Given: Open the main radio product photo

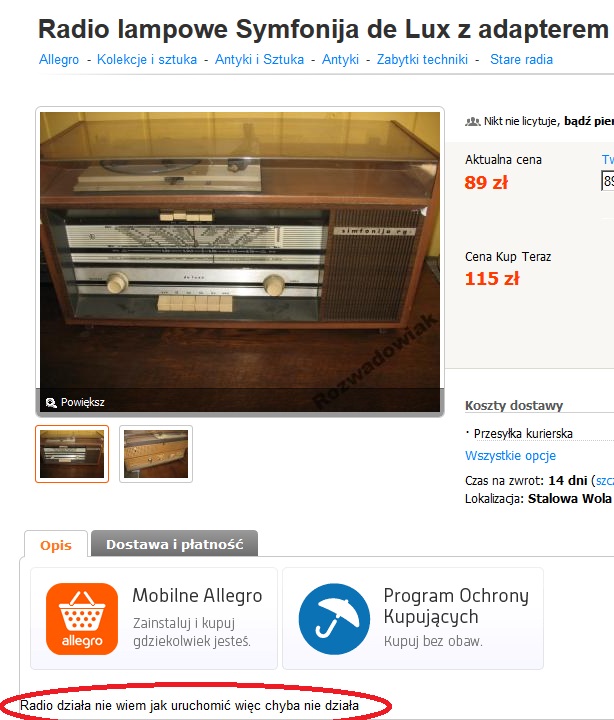Looking at the screenshot, I should 240,262.
